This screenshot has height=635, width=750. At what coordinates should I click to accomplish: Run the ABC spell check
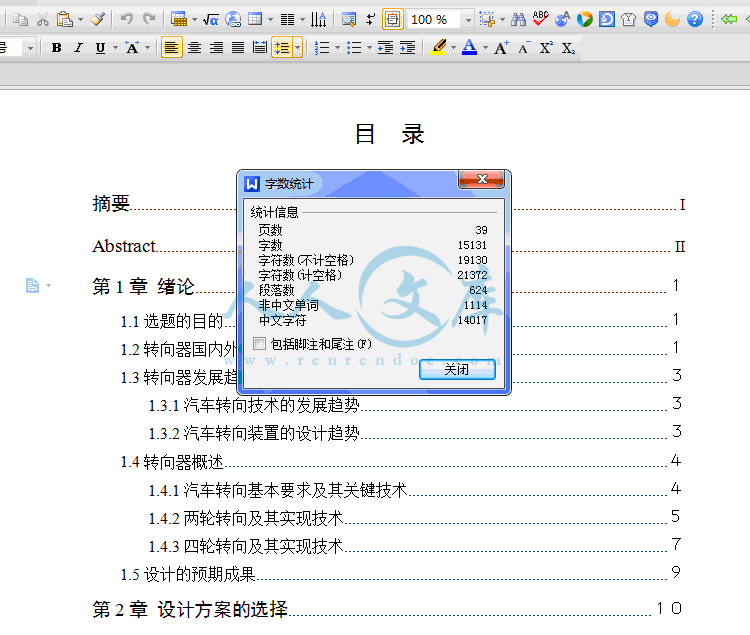pos(540,19)
